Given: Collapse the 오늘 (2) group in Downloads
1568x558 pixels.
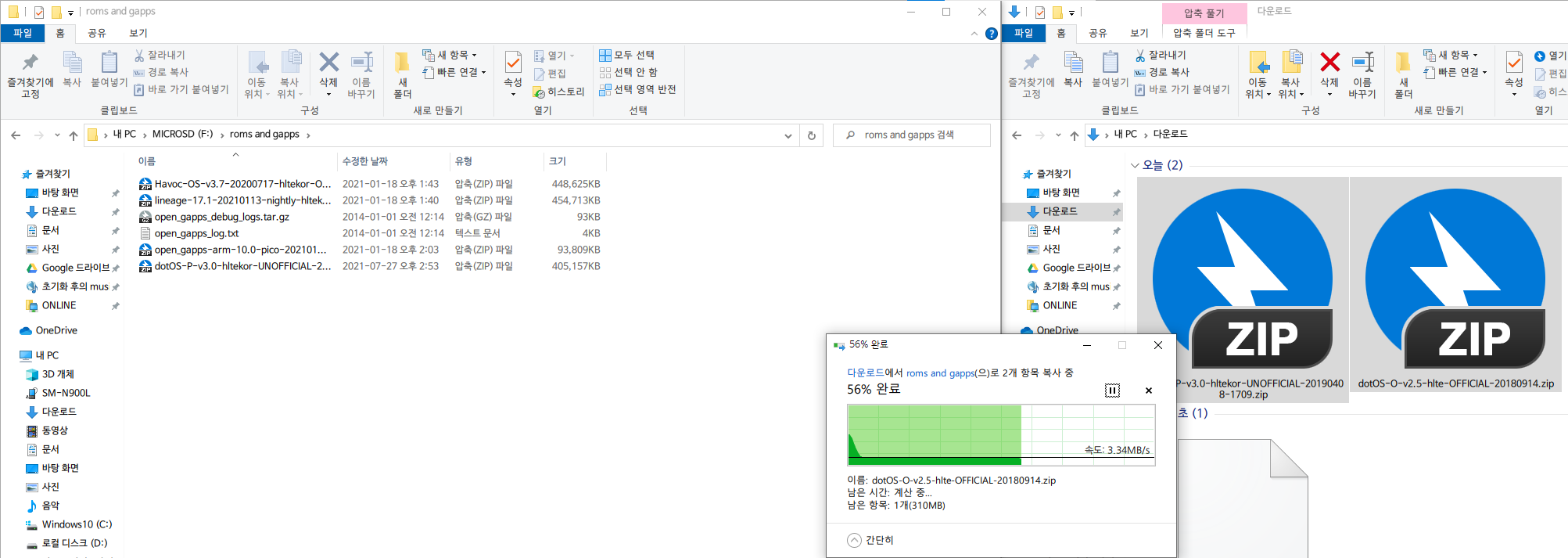Looking at the screenshot, I should tap(1135, 165).
